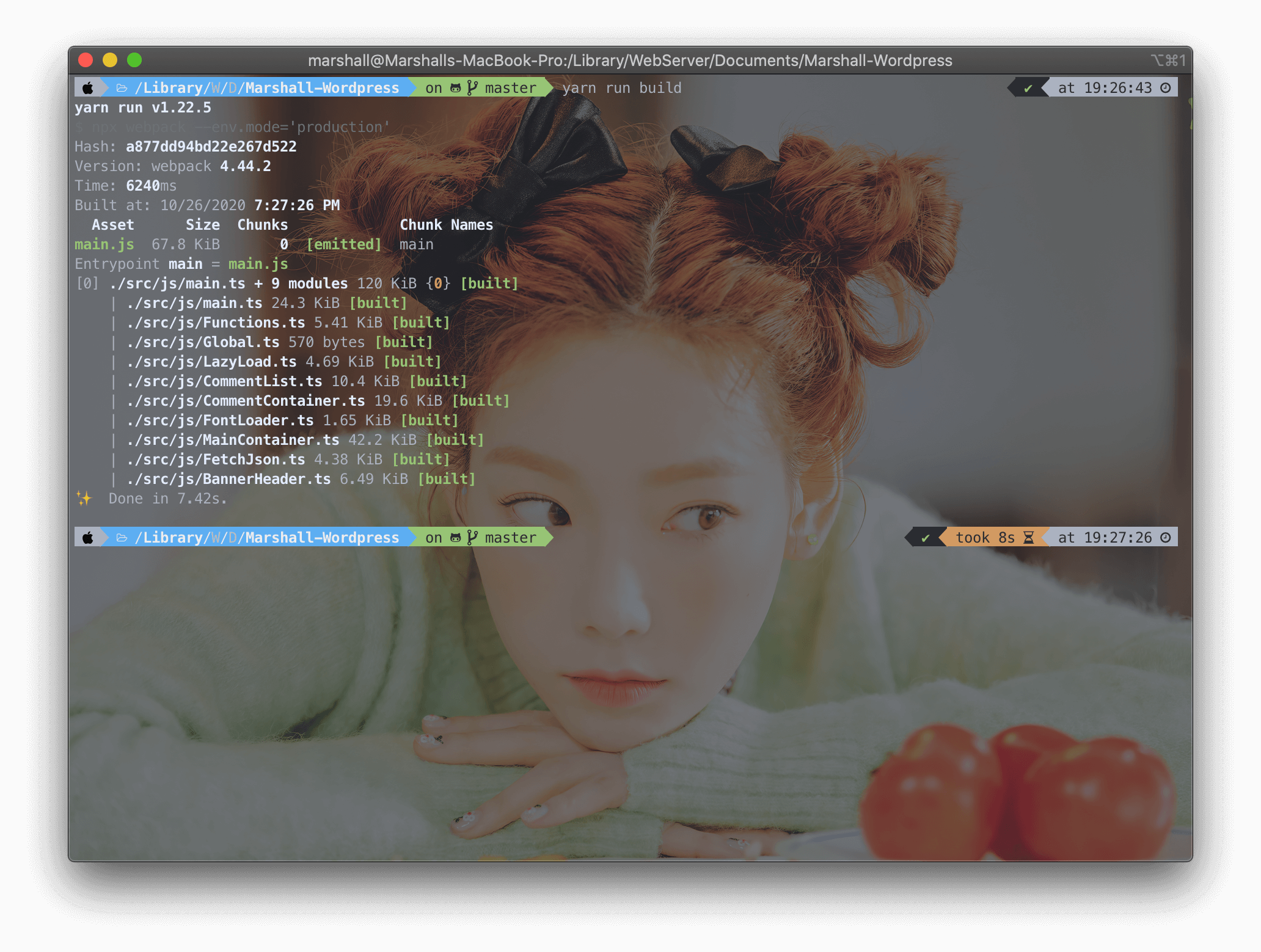Click the clock icon after 19:26:43
The width and height of the screenshot is (1261, 952).
click(x=1166, y=88)
